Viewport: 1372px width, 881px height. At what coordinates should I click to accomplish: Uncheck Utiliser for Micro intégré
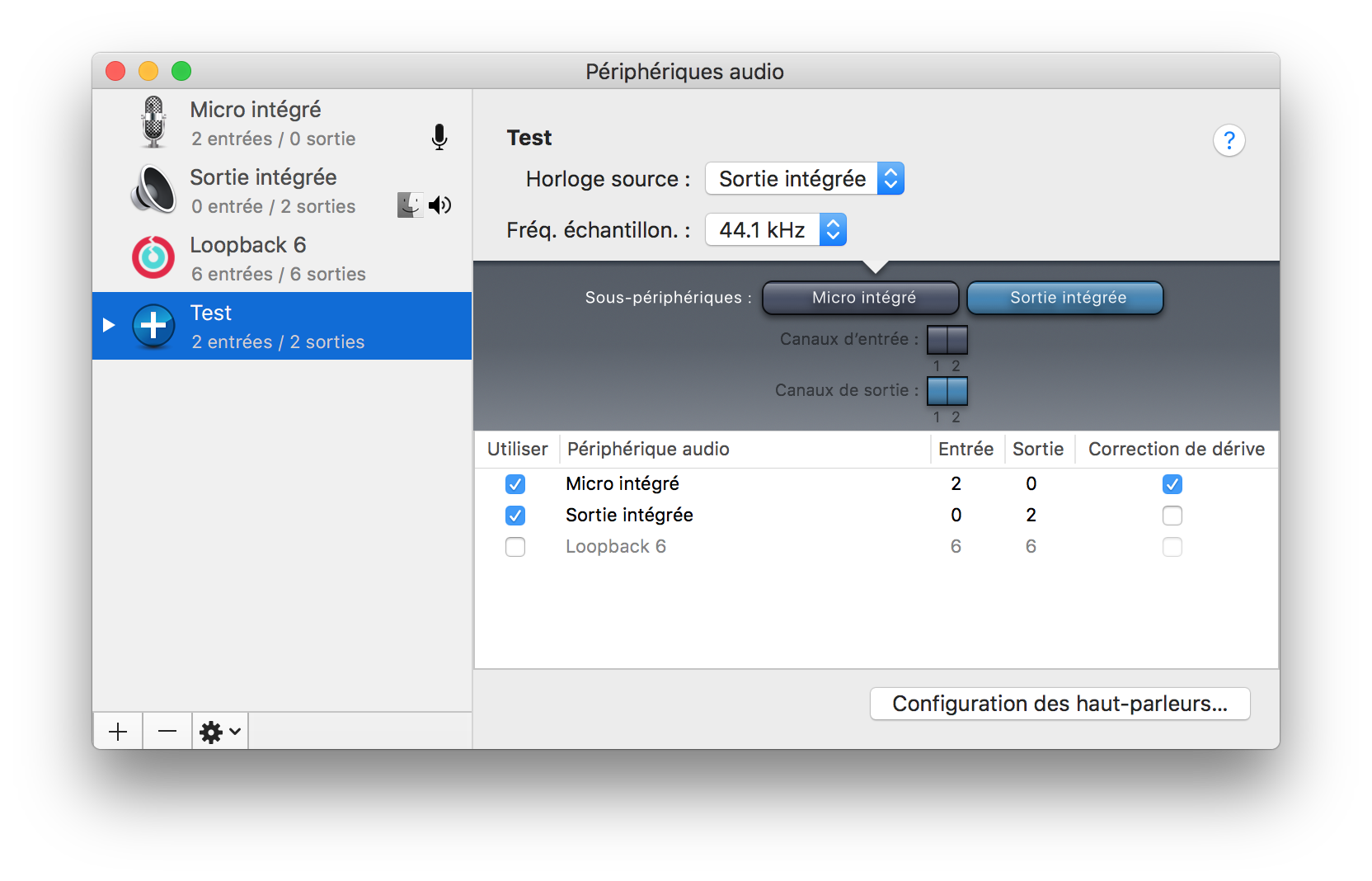[x=515, y=484]
